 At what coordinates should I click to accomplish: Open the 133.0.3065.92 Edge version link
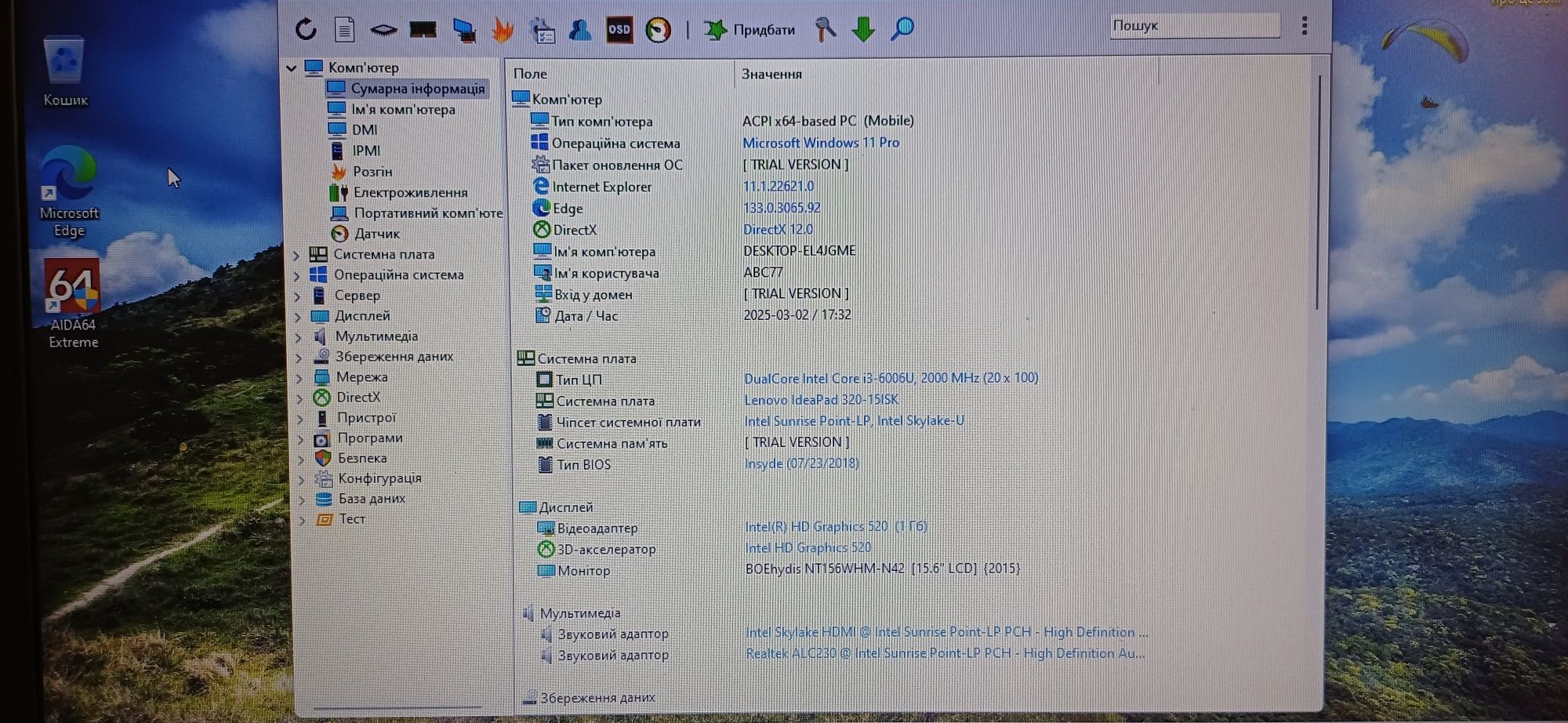coord(782,208)
